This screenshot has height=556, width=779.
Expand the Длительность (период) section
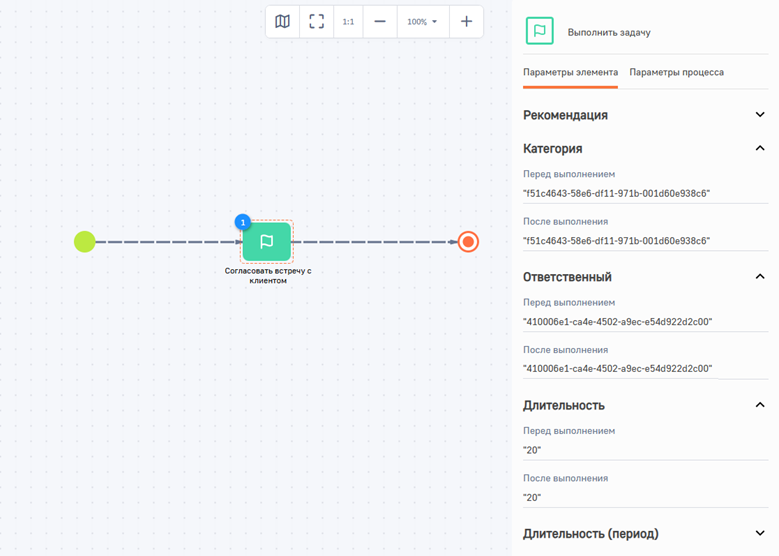pos(760,533)
